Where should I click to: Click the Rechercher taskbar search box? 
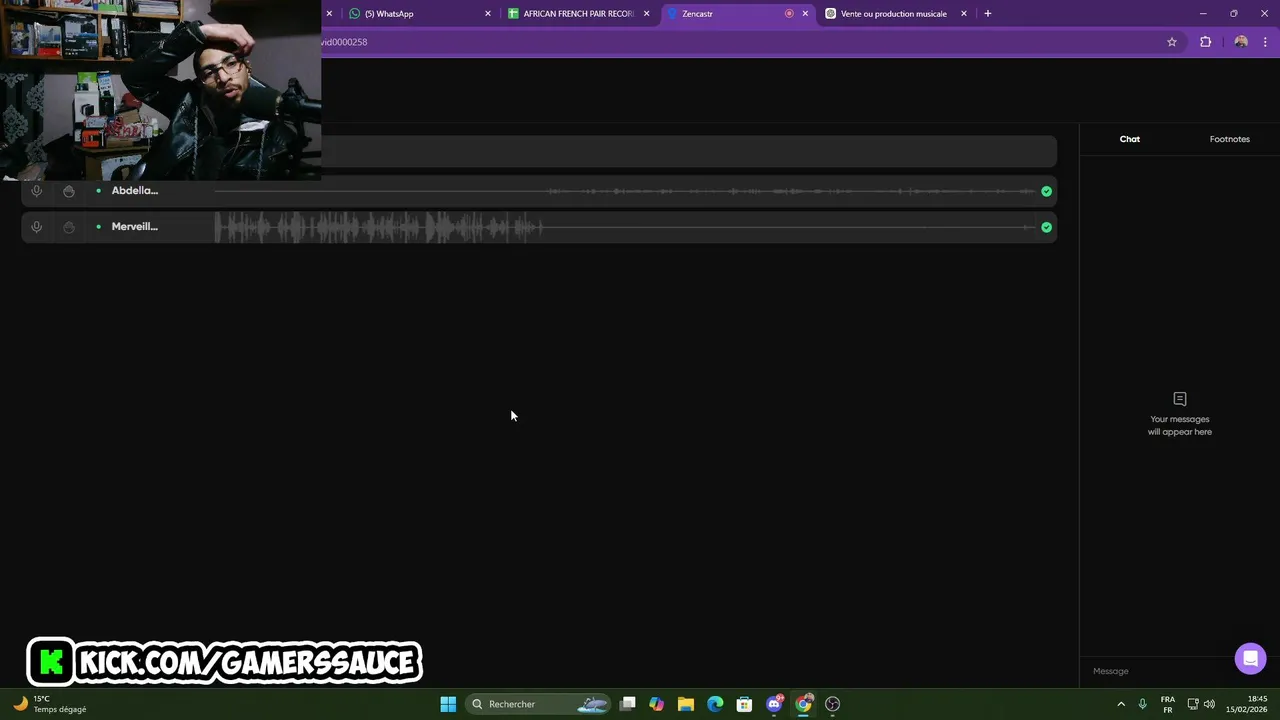[x=540, y=704]
